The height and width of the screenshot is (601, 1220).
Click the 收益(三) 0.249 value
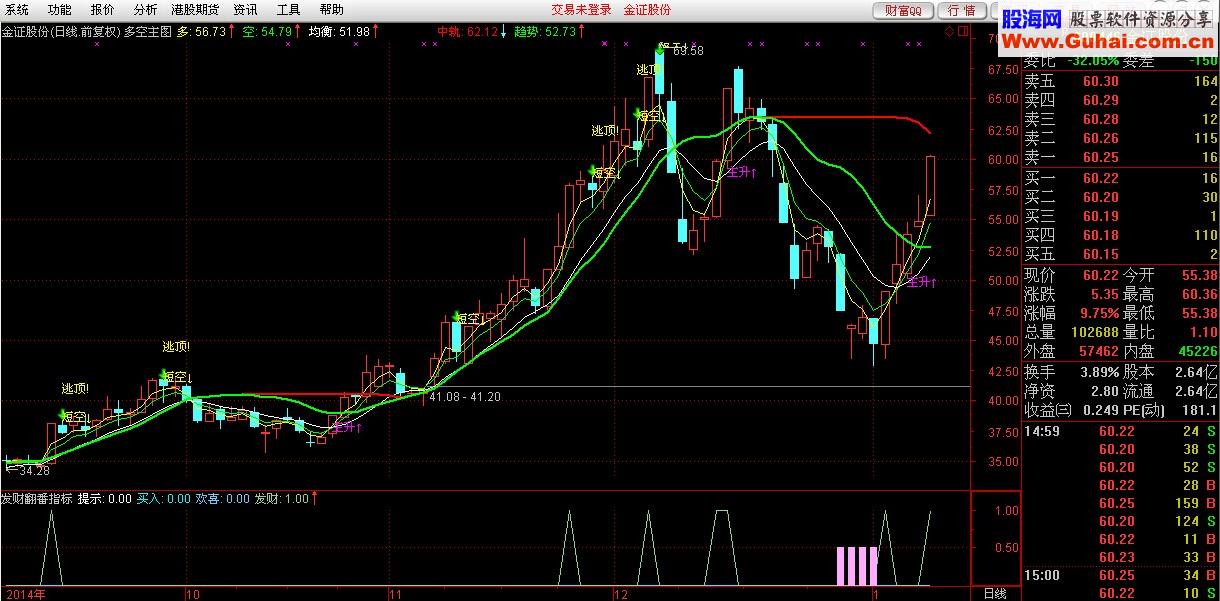coord(1101,410)
